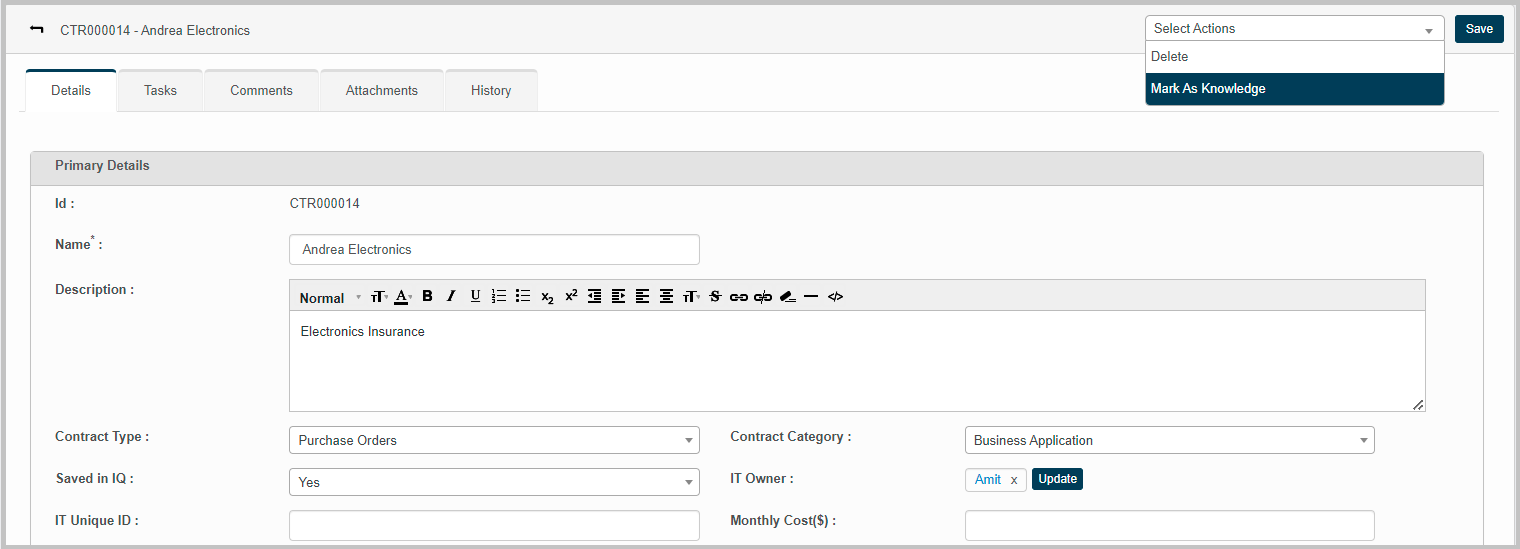Open the Saved in IQ dropdown
Screen dimensions: 1520x549
coord(494,482)
